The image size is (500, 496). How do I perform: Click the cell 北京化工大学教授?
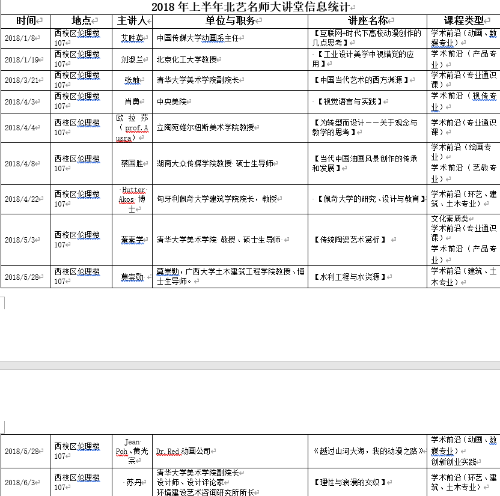[x=187, y=60]
